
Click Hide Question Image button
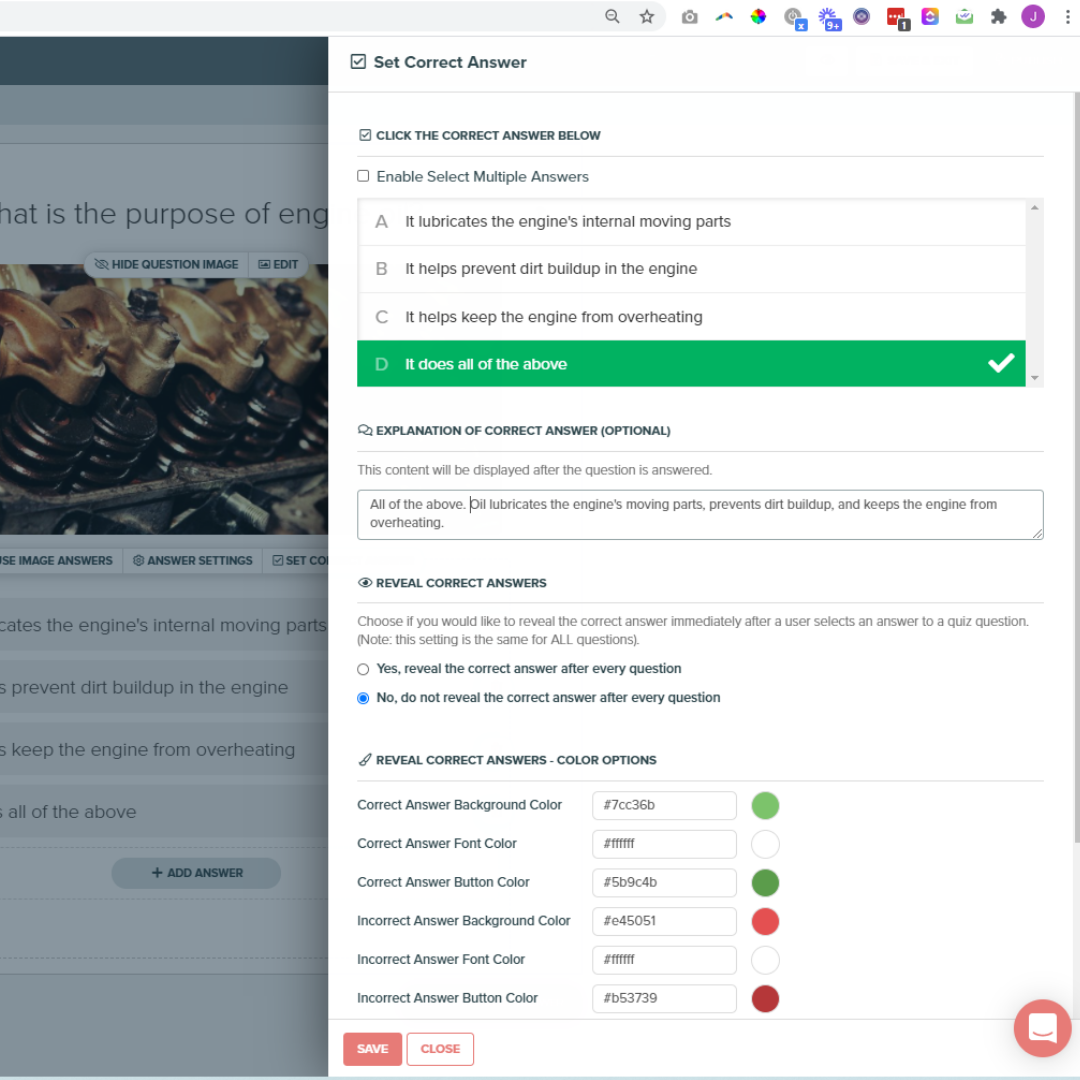[x=166, y=264]
